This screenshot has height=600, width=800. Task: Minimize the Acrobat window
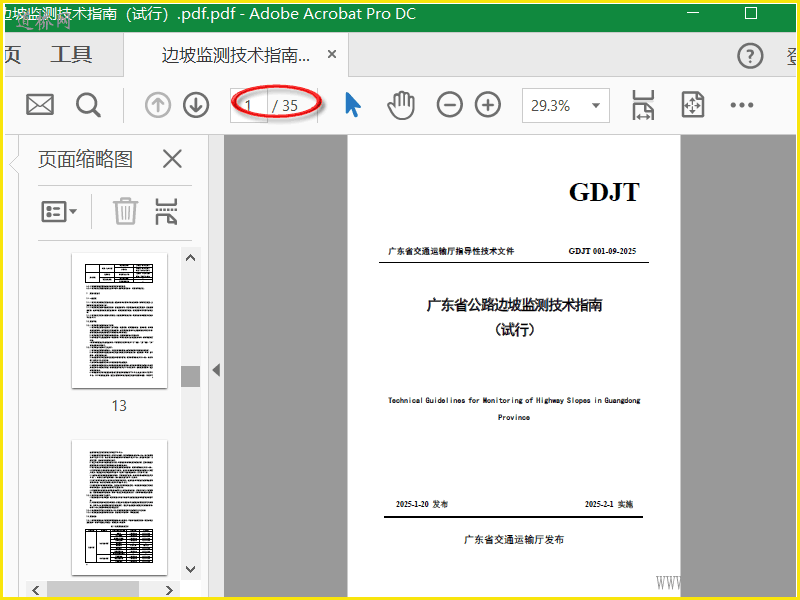693,13
